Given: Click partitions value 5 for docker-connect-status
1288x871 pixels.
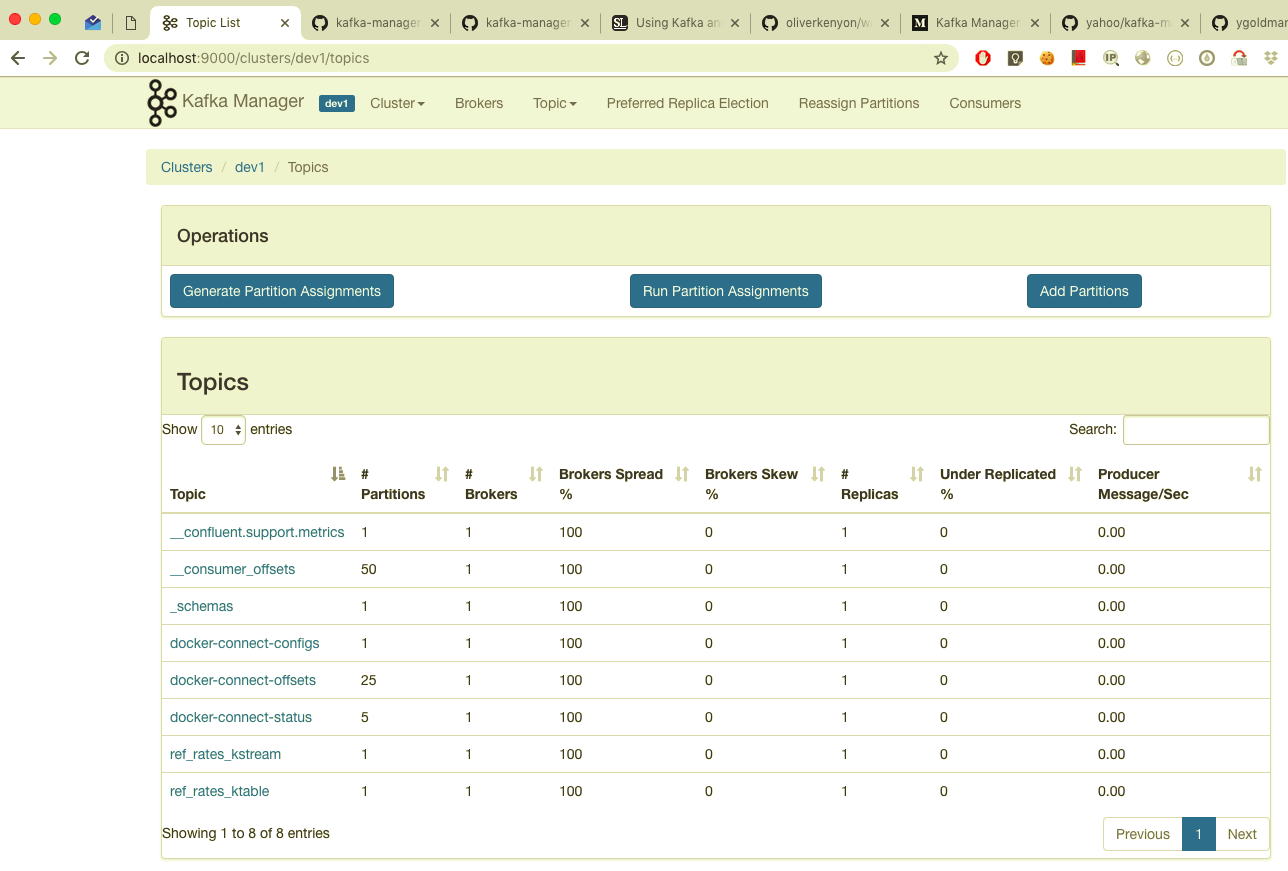Looking at the screenshot, I should (365, 717).
